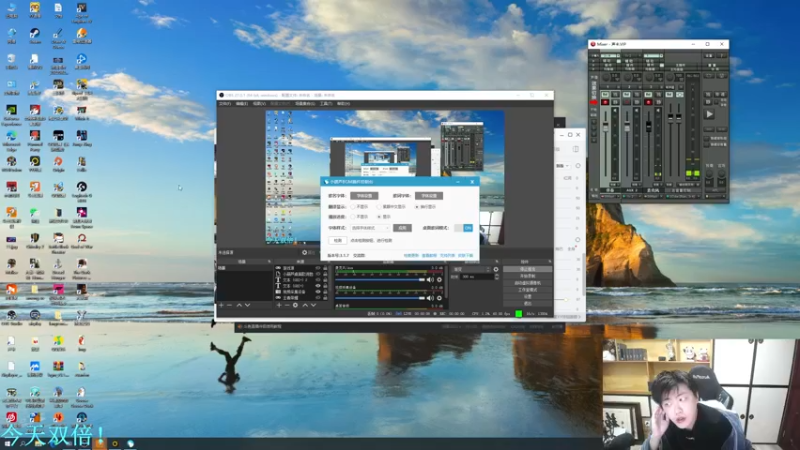The width and height of the screenshot is (800, 450).
Task: Open OBS 工具(T) menu
Action: click(x=326, y=104)
